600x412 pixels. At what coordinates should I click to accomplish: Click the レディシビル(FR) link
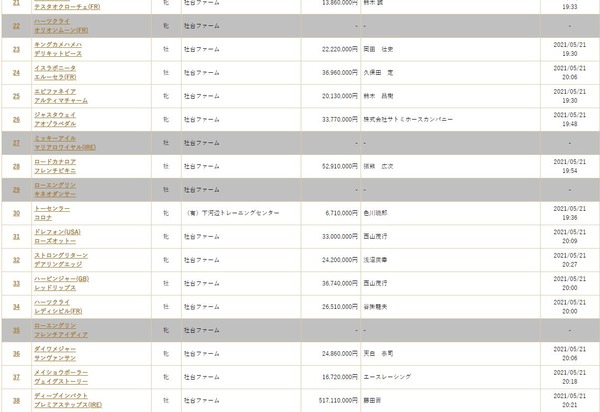tap(58, 311)
